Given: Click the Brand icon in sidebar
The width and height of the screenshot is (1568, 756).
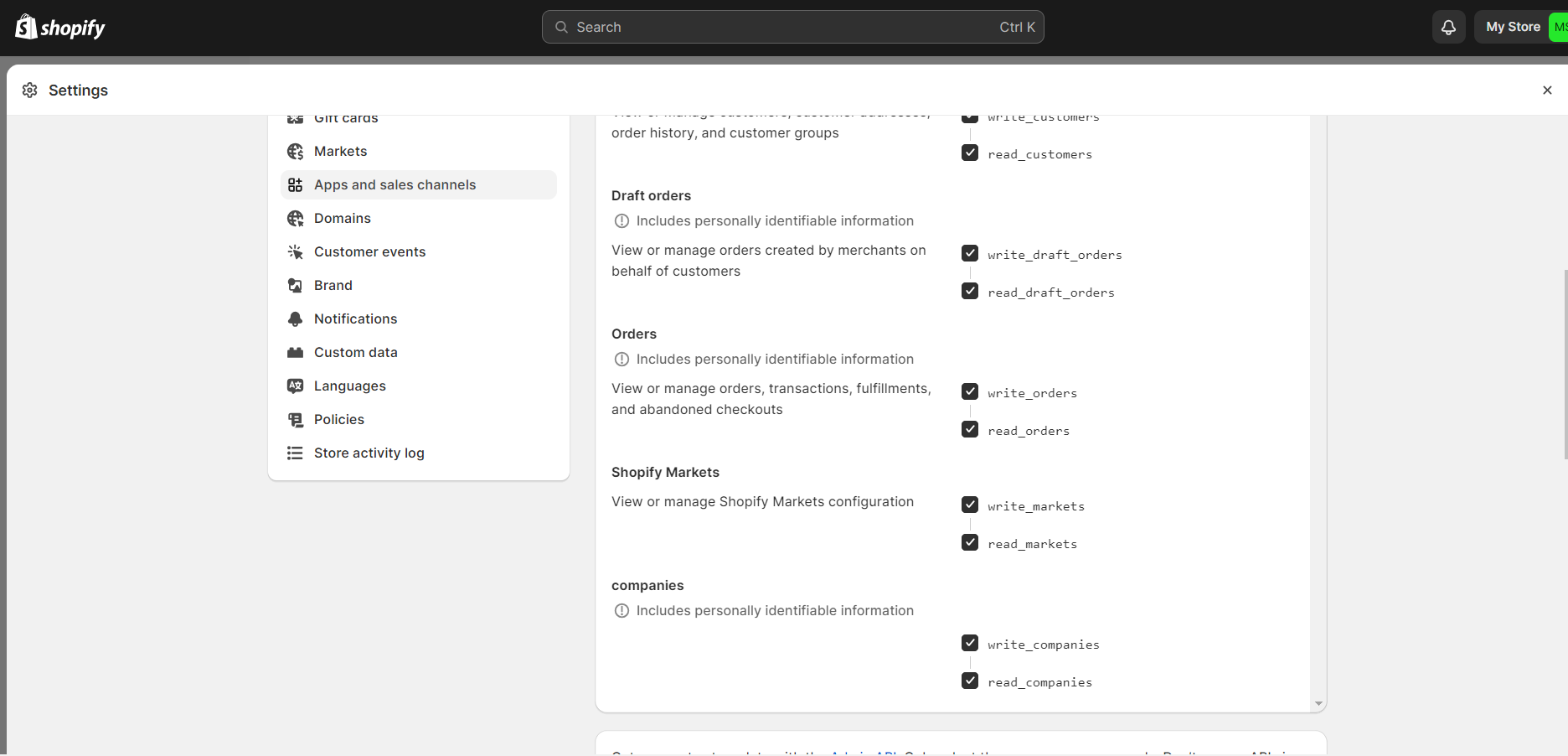Looking at the screenshot, I should 295,286.
